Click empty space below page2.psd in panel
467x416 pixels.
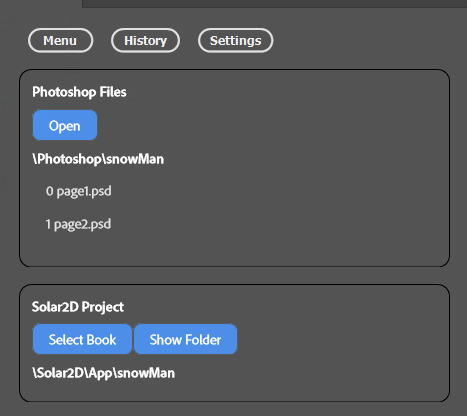point(233,248)
